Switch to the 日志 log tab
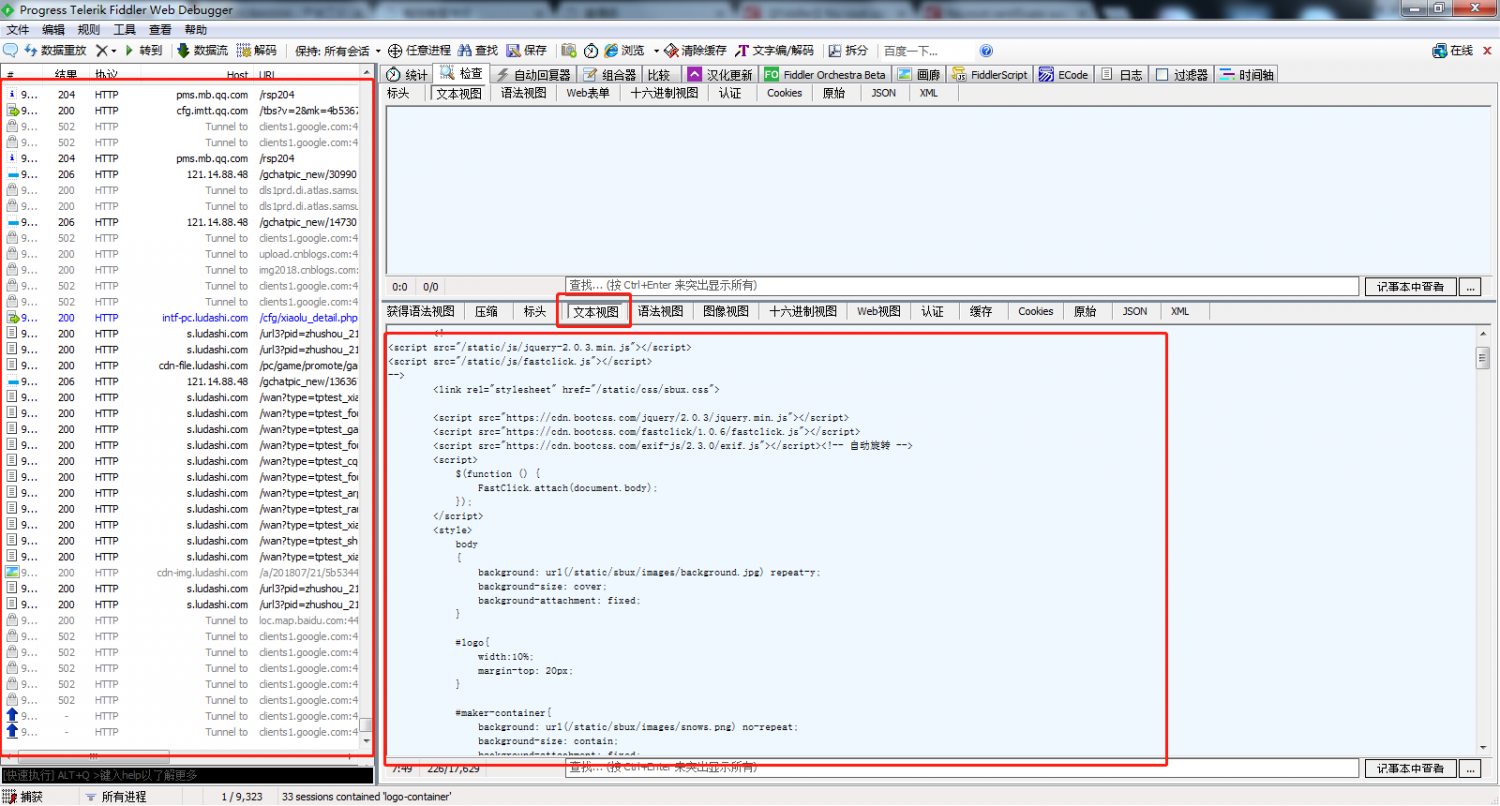This screenshot has height=806, width=1500. point(1122,75)
